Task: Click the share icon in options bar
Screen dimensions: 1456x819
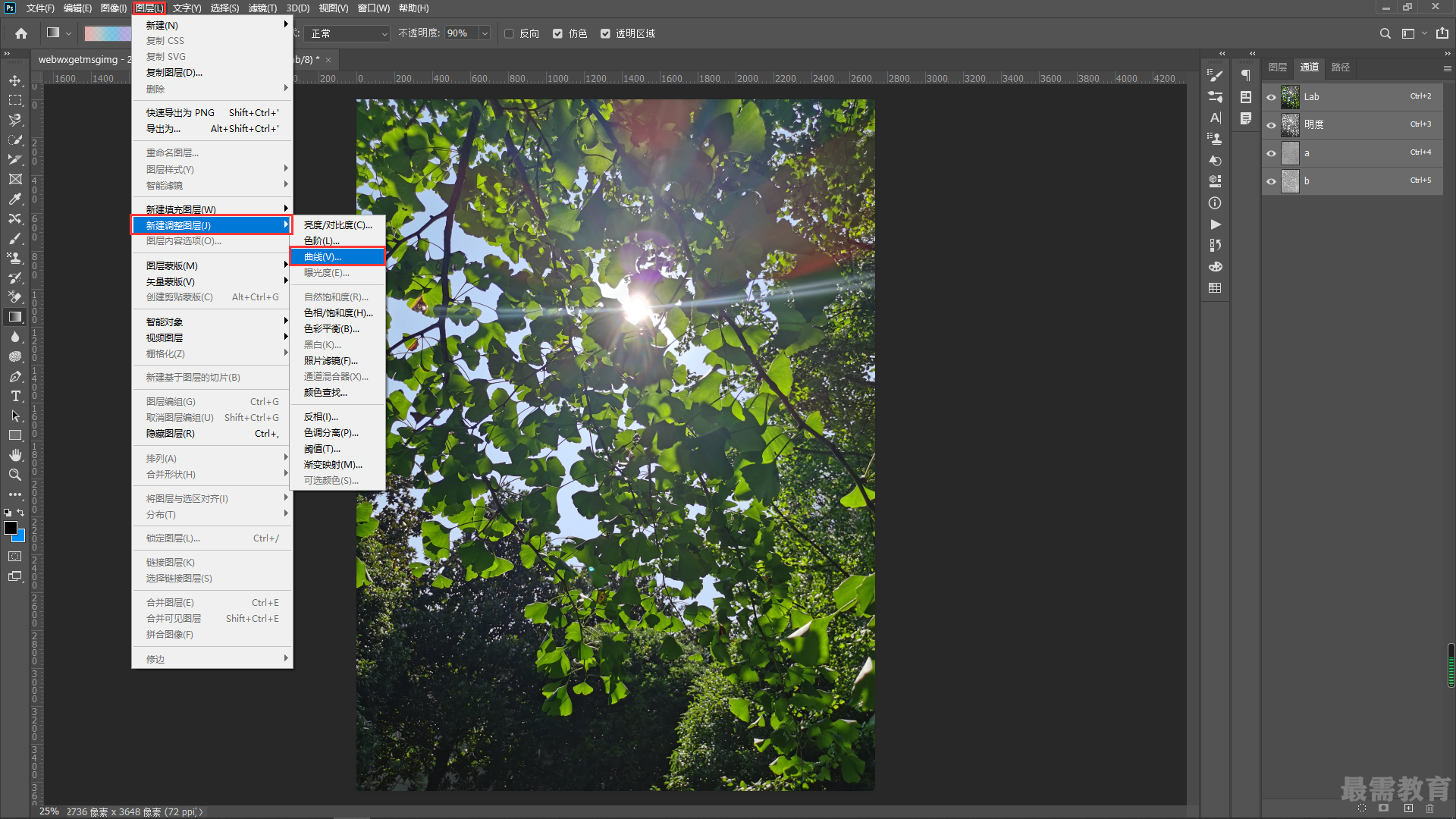Action: (1442, 33)
